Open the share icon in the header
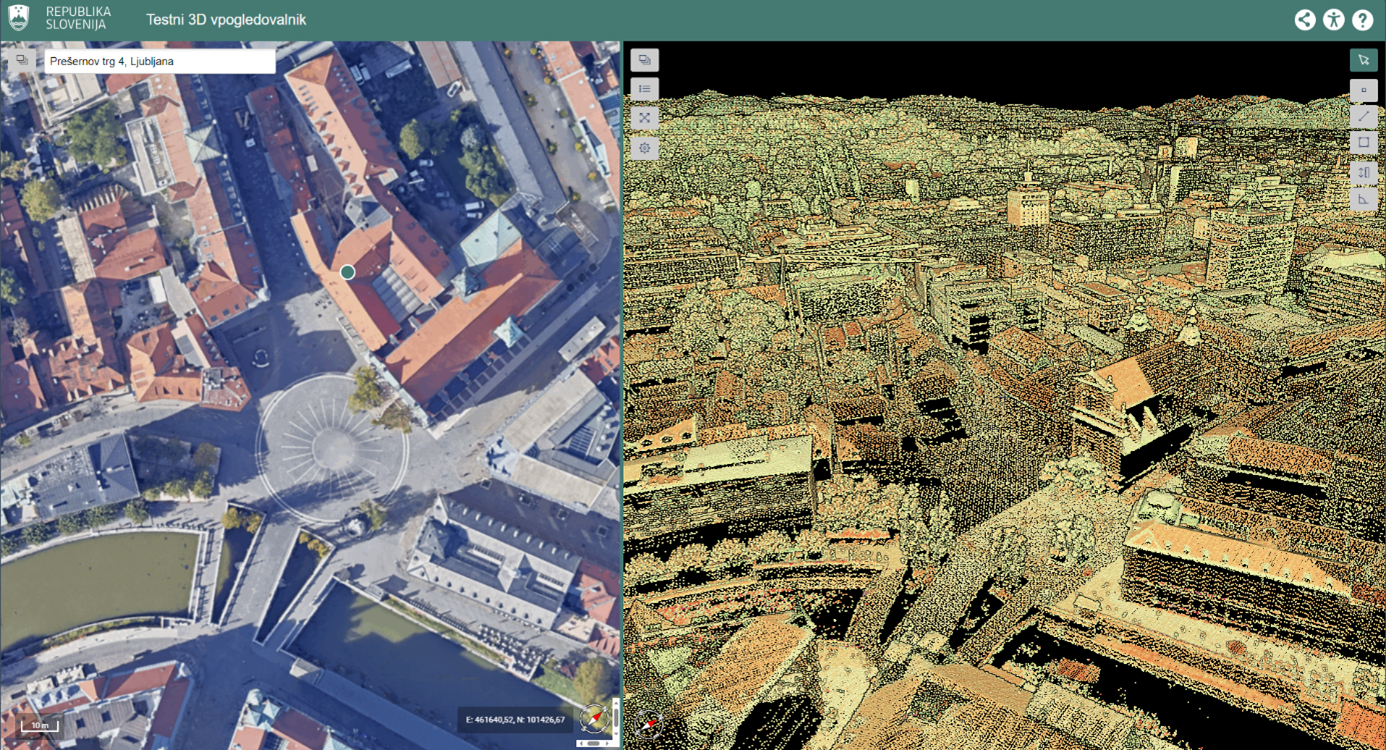 [x=1305, y=19]
